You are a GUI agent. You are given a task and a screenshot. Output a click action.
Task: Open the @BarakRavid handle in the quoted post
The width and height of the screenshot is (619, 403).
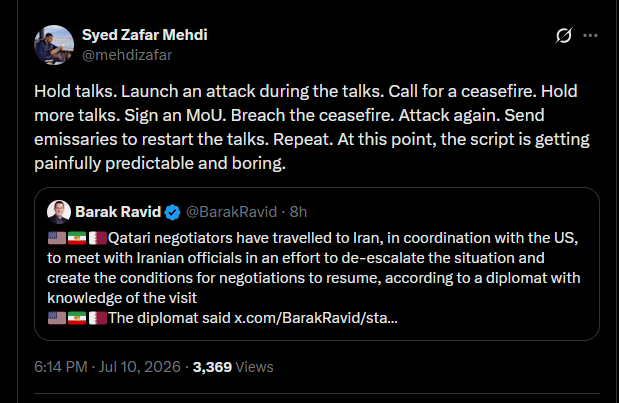pos(231,212)
